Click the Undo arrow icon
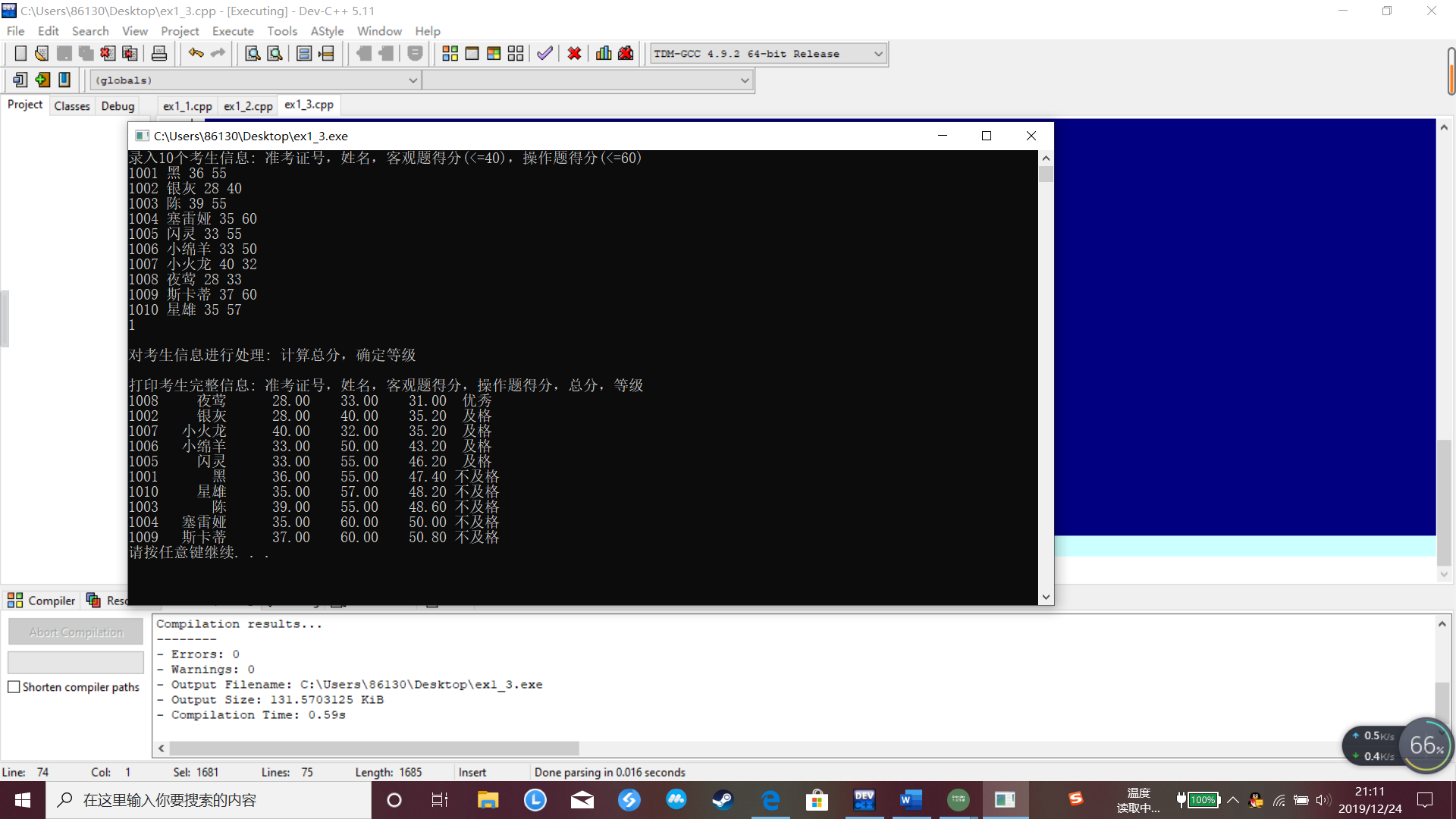This screenshot has height=819, width=1456. [x=196, y=54]
